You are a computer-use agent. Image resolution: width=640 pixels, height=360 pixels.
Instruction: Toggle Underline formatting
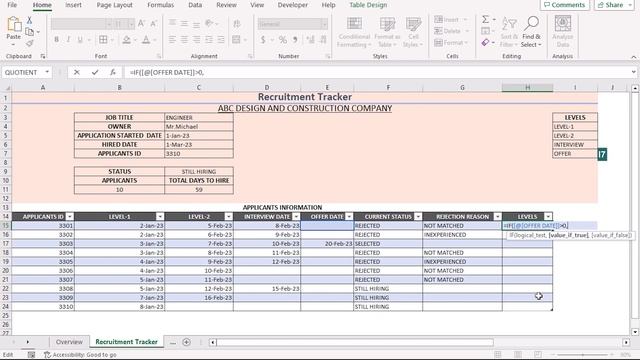pyautogui.click(x=80, y=40)
